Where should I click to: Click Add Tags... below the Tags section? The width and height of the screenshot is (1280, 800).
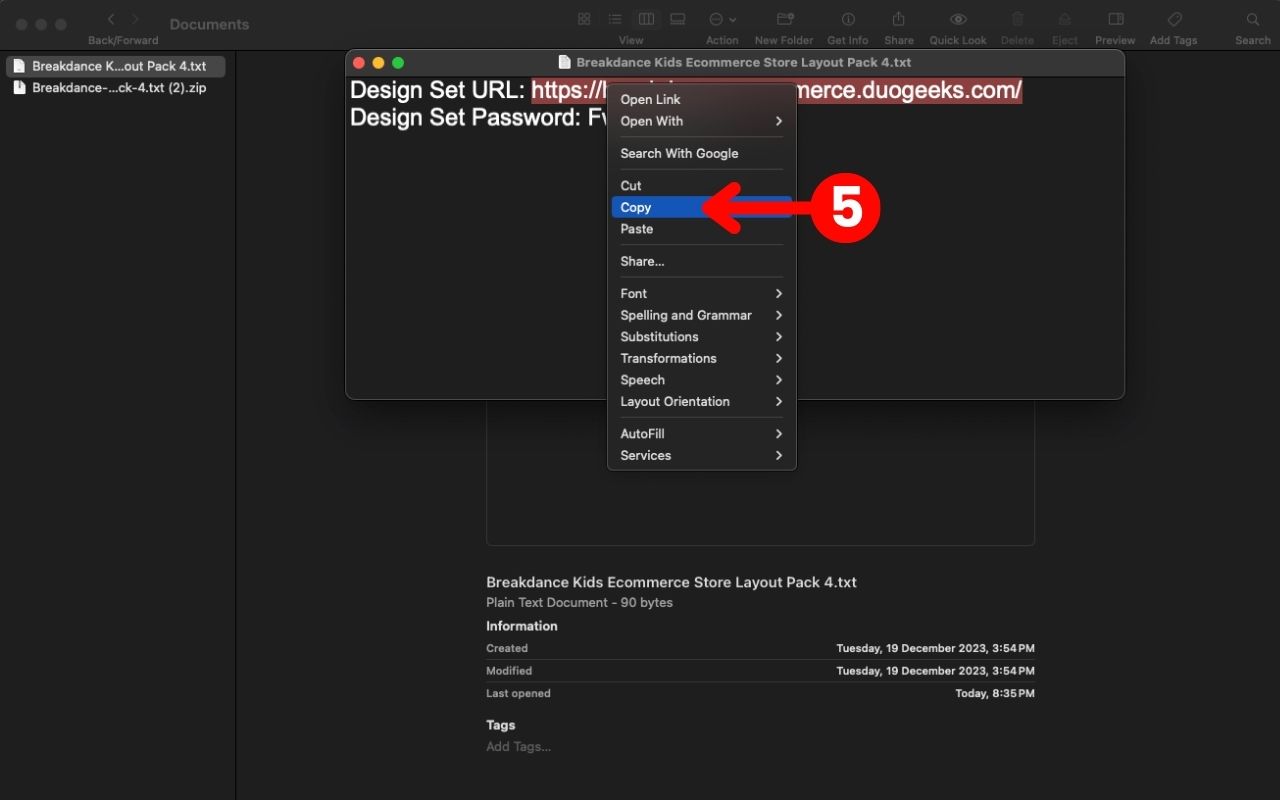tap(518, 746)
